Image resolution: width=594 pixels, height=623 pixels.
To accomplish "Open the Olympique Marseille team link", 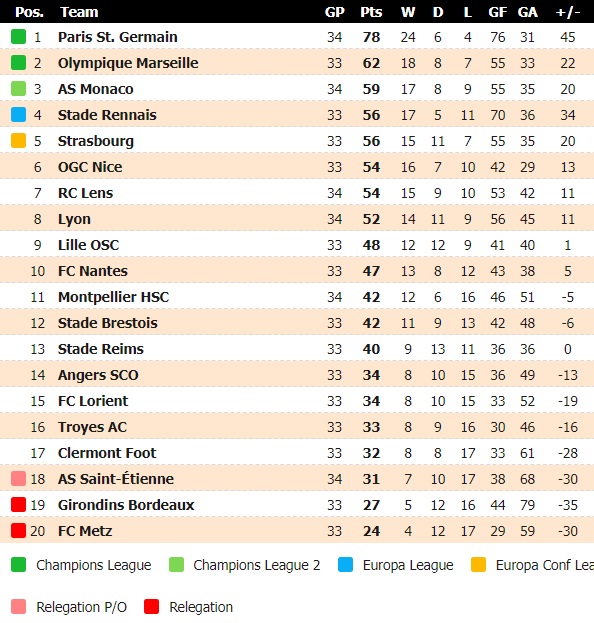I will click(x=128, y=63).
